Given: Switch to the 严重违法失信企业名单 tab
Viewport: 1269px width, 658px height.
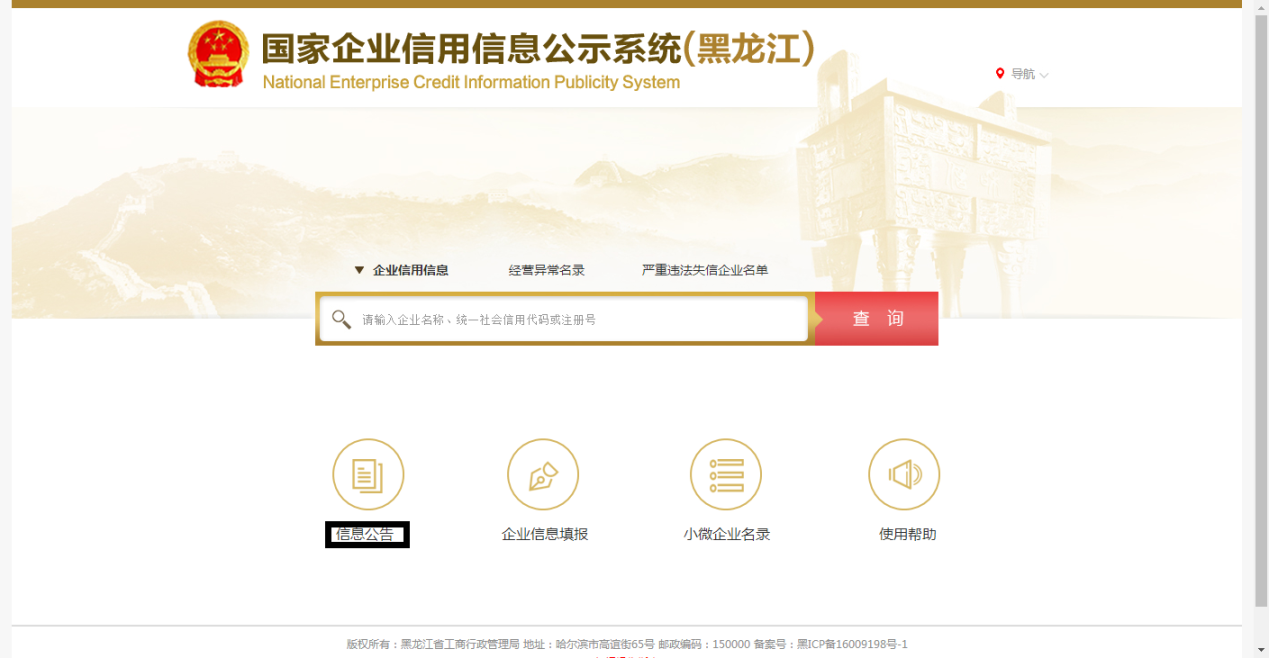Looking at the screenshot, I should pyautogui.click(x=705, y=269).
